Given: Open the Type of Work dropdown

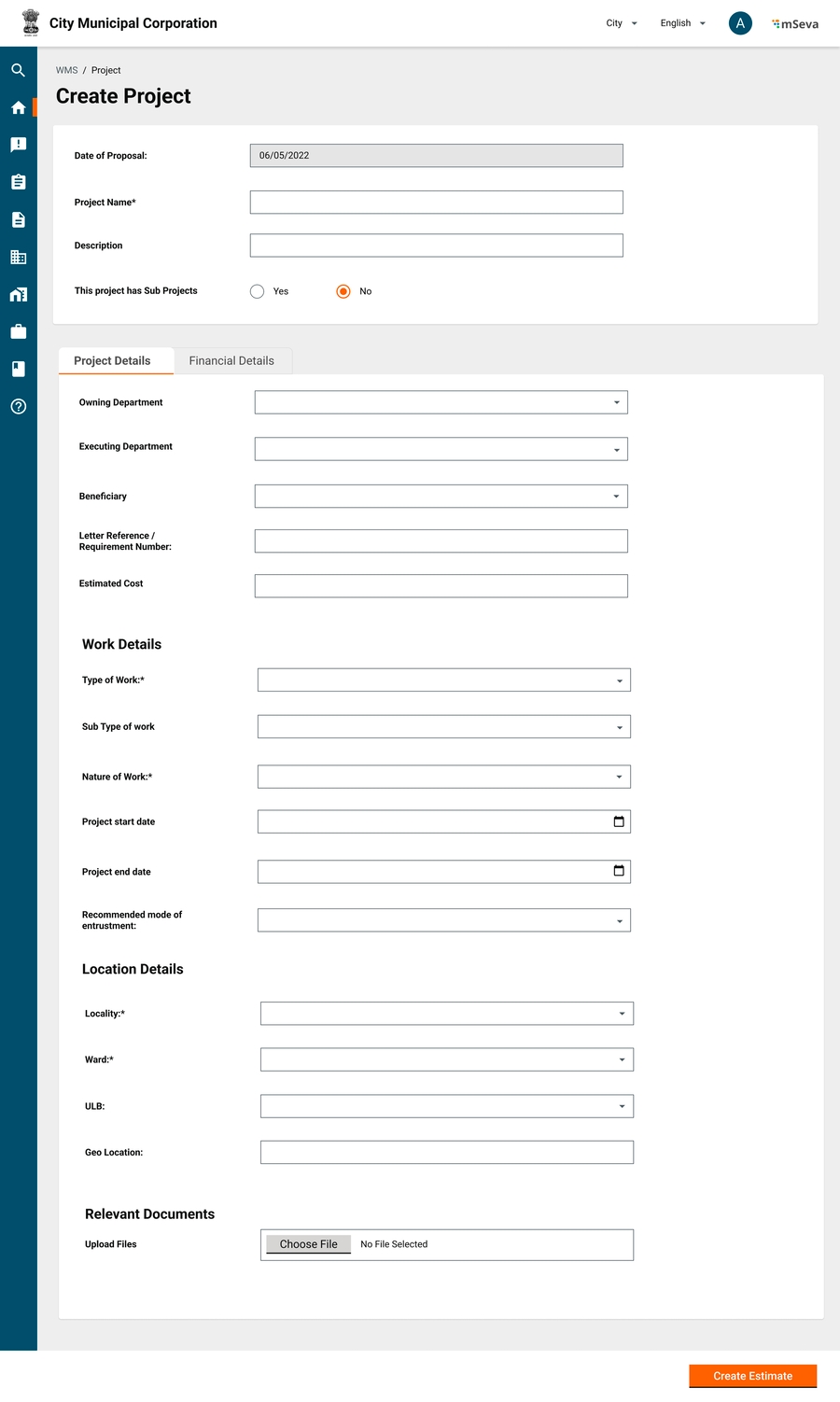Looking at the screenshot, I should pyautogui.click(x=443, y=680).
